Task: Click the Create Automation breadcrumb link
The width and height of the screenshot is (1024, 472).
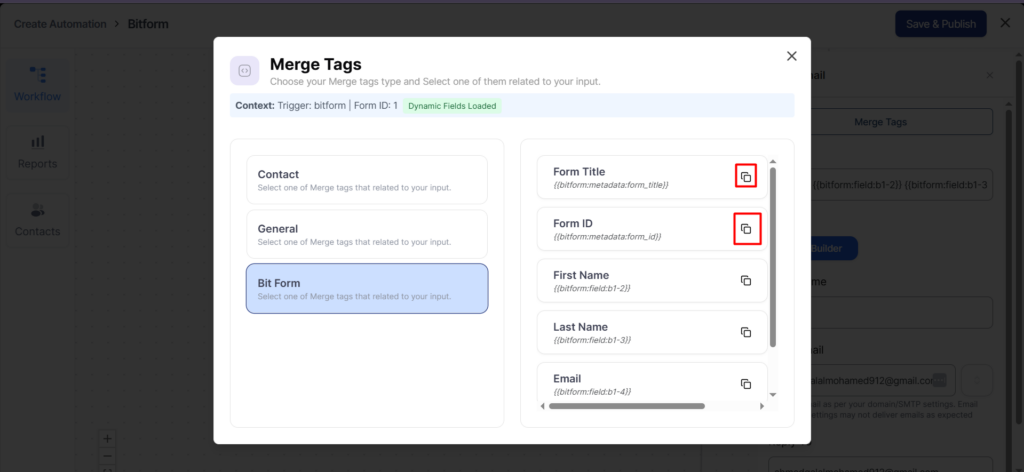Action: 60,23
